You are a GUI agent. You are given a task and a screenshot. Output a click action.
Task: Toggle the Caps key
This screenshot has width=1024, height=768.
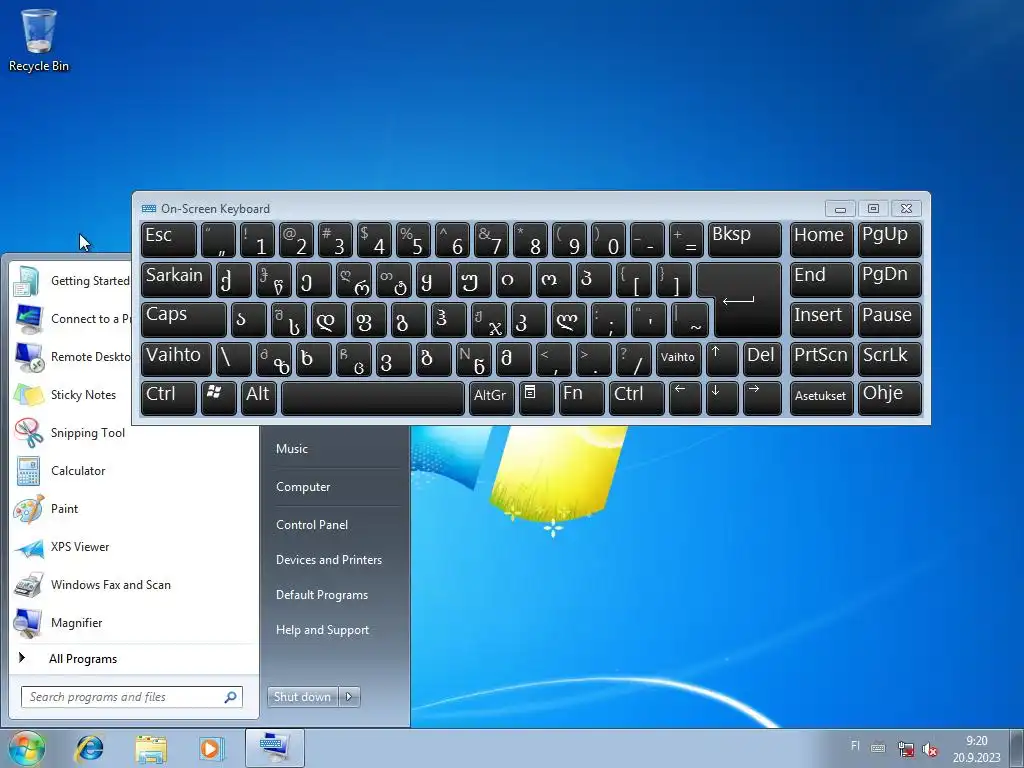click(184, 319)
